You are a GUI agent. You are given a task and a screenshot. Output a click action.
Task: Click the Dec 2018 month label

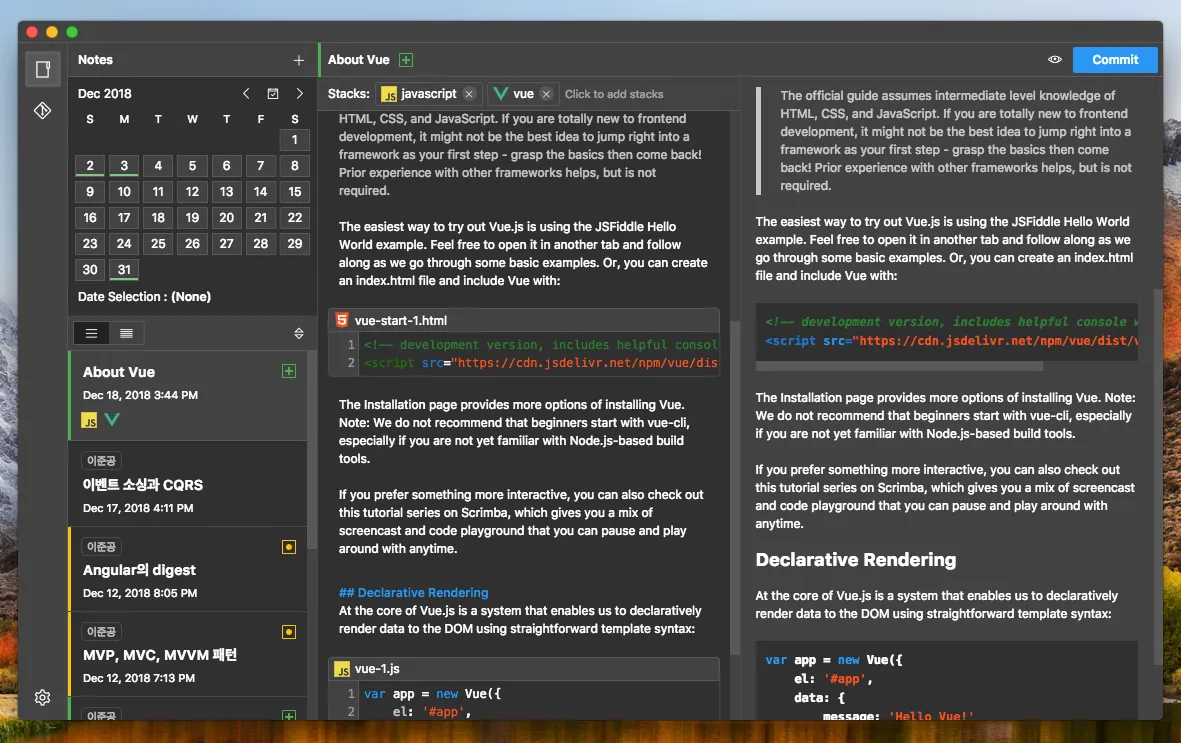(105, 93)
